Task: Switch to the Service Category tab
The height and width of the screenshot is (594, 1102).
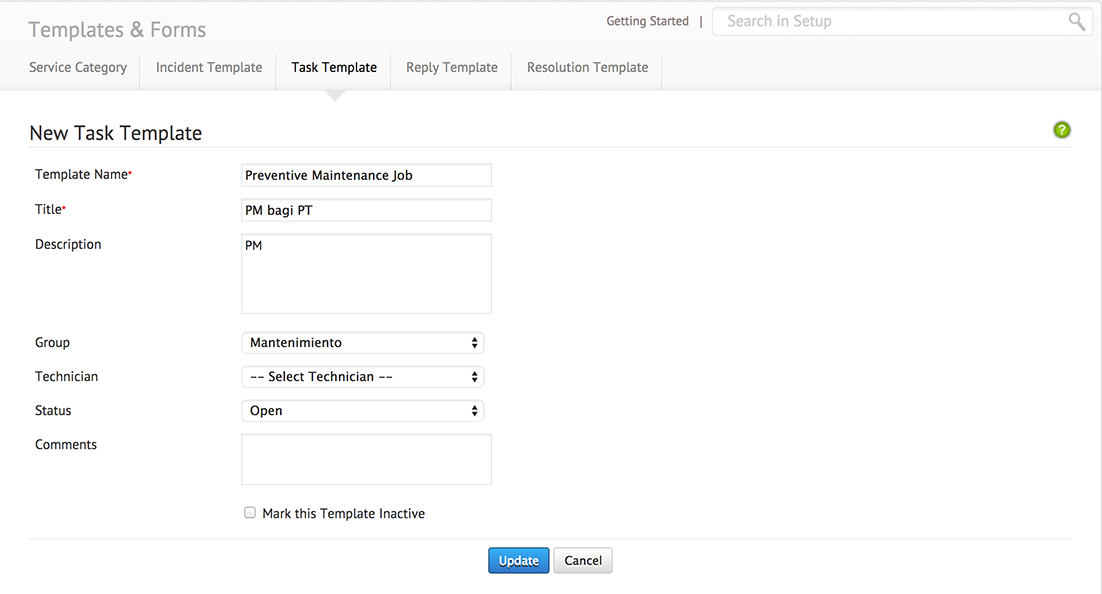Action: click(78, 68)
